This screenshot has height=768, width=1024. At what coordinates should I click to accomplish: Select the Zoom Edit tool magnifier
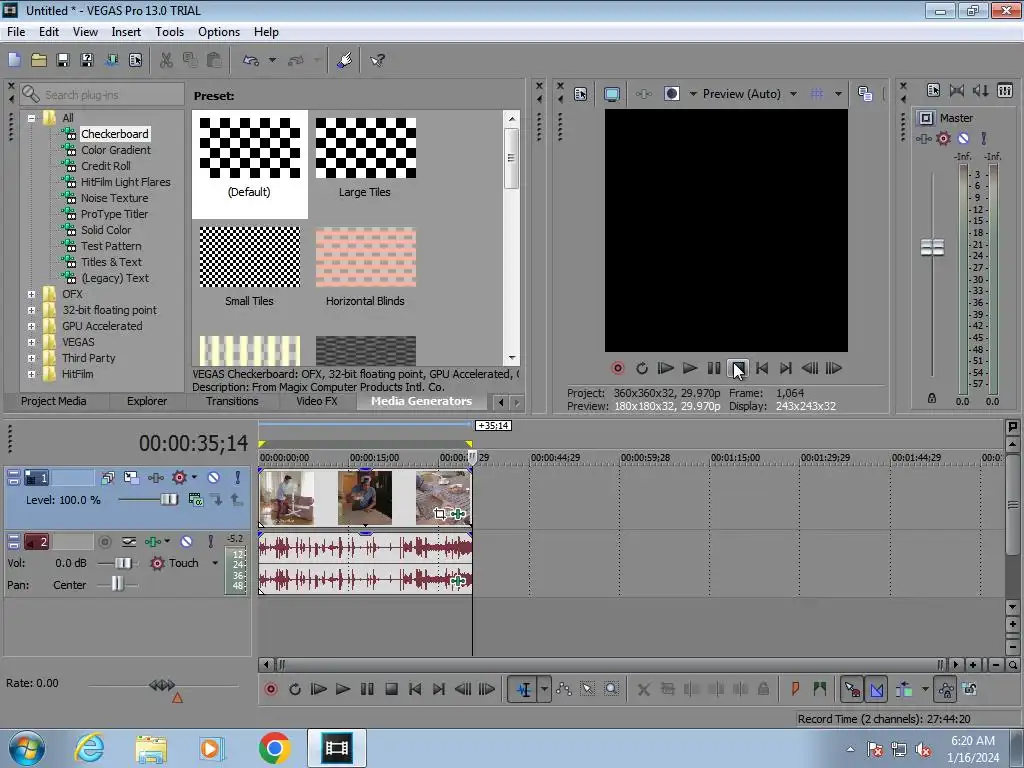[611, 689]
